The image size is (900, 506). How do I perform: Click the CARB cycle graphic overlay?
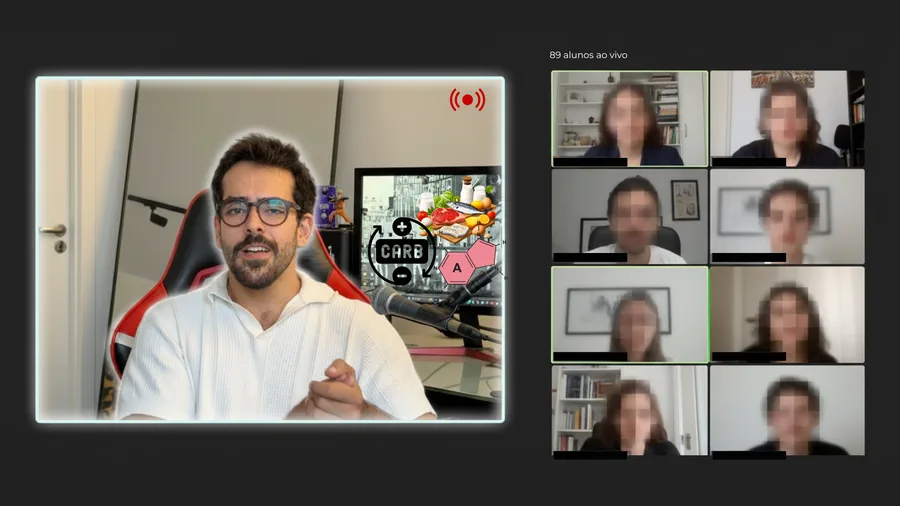coord(402,251)
